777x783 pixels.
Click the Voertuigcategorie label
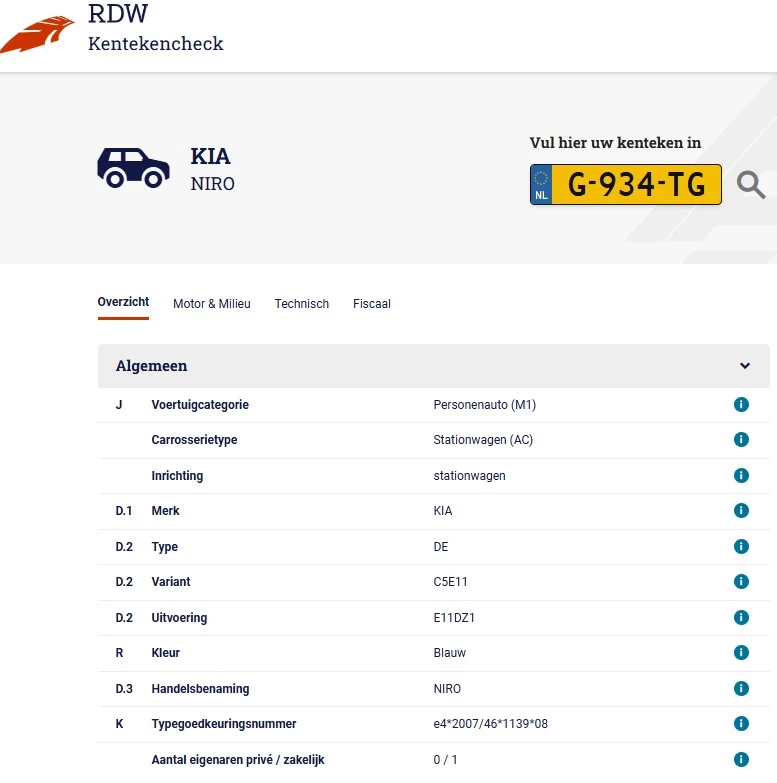click(x=200, y=404)
